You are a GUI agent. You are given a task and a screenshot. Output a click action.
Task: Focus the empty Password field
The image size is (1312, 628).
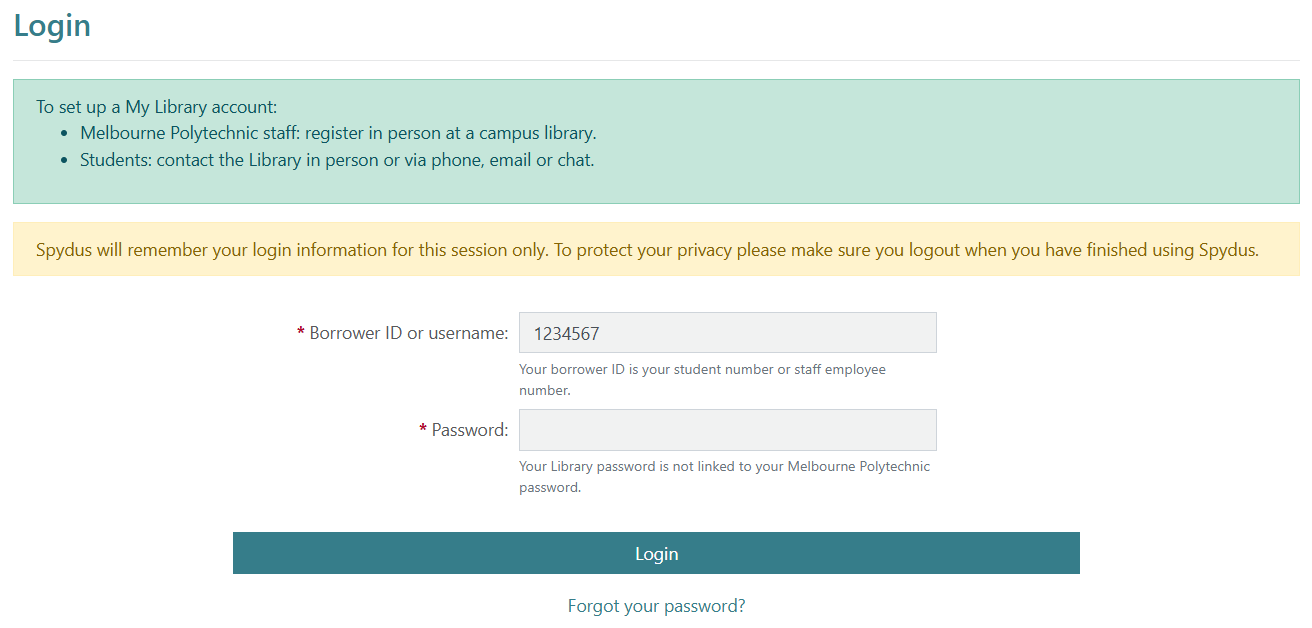click(727, 430)
